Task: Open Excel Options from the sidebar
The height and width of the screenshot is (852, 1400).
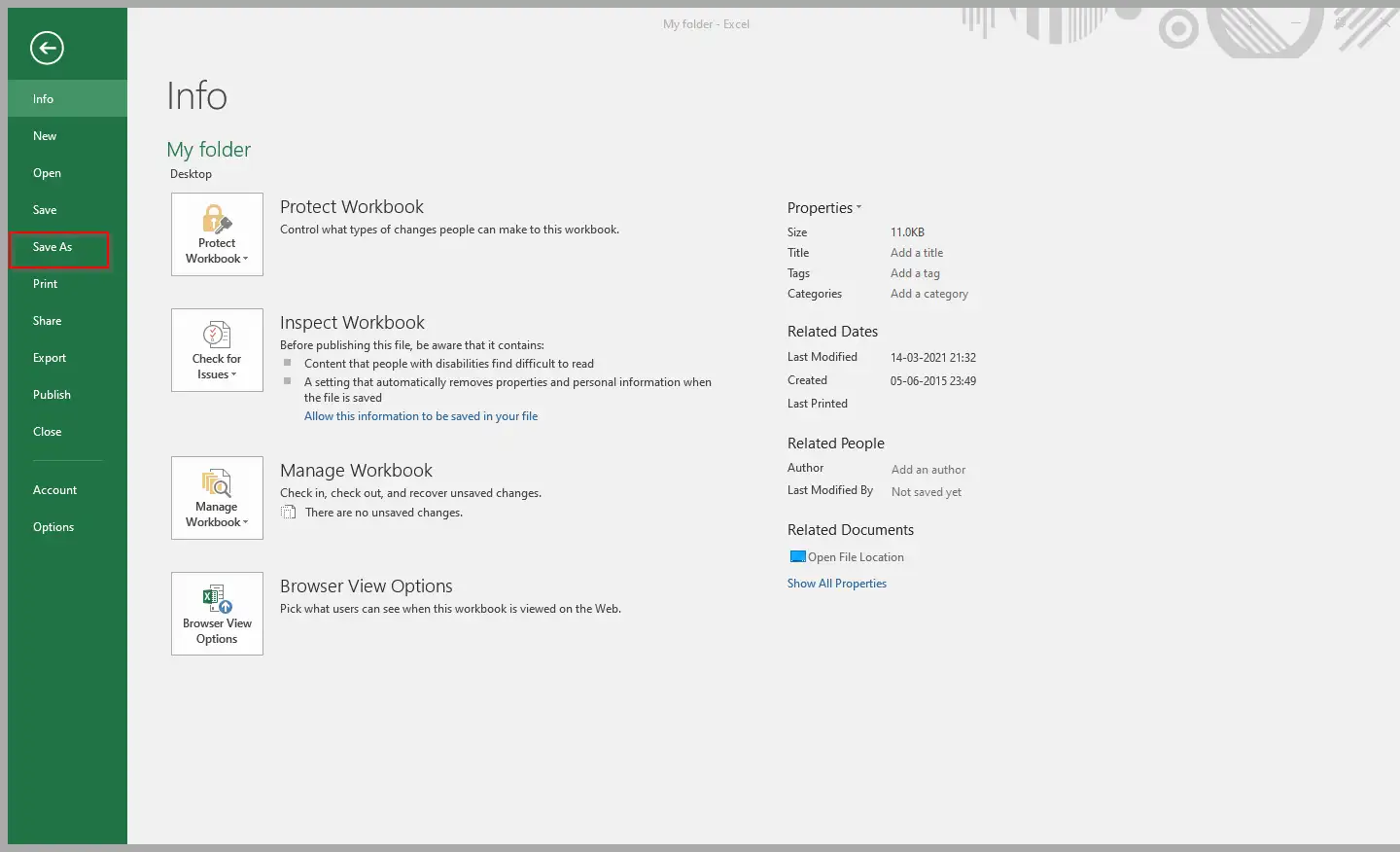Action: click(x=67, y=526)
